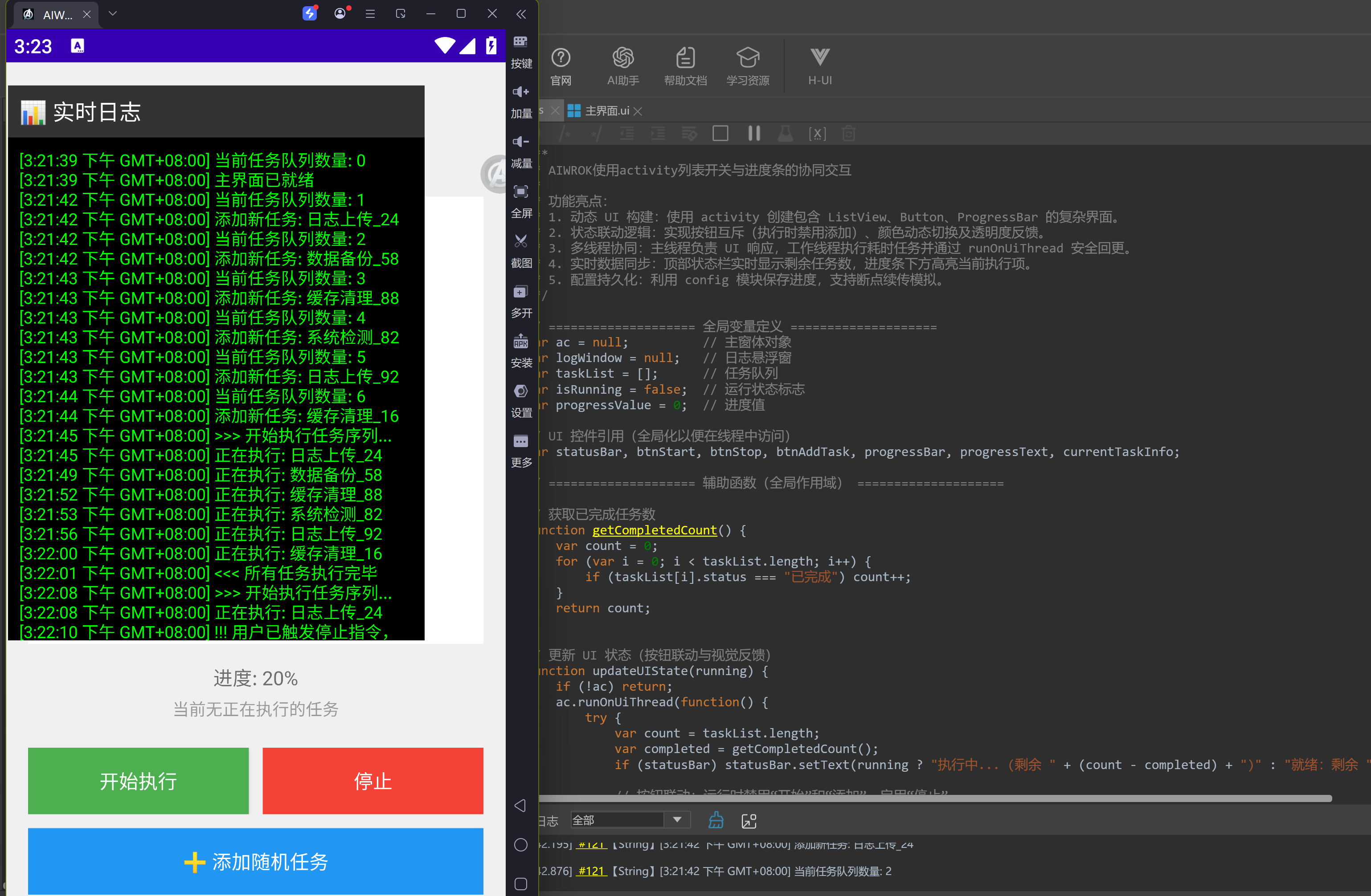
Task: Toggle 全屏 fullscreen mode
Action: [x=521, y=191]
